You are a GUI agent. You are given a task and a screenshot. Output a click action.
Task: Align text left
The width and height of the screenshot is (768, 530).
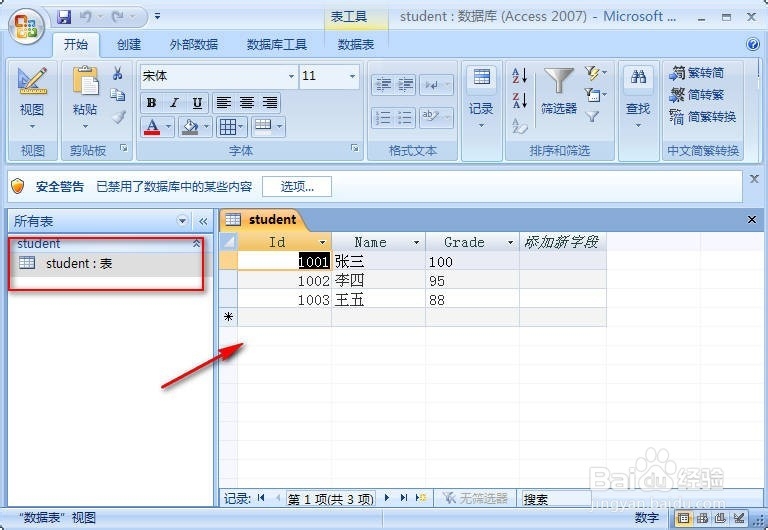(223, 102)
